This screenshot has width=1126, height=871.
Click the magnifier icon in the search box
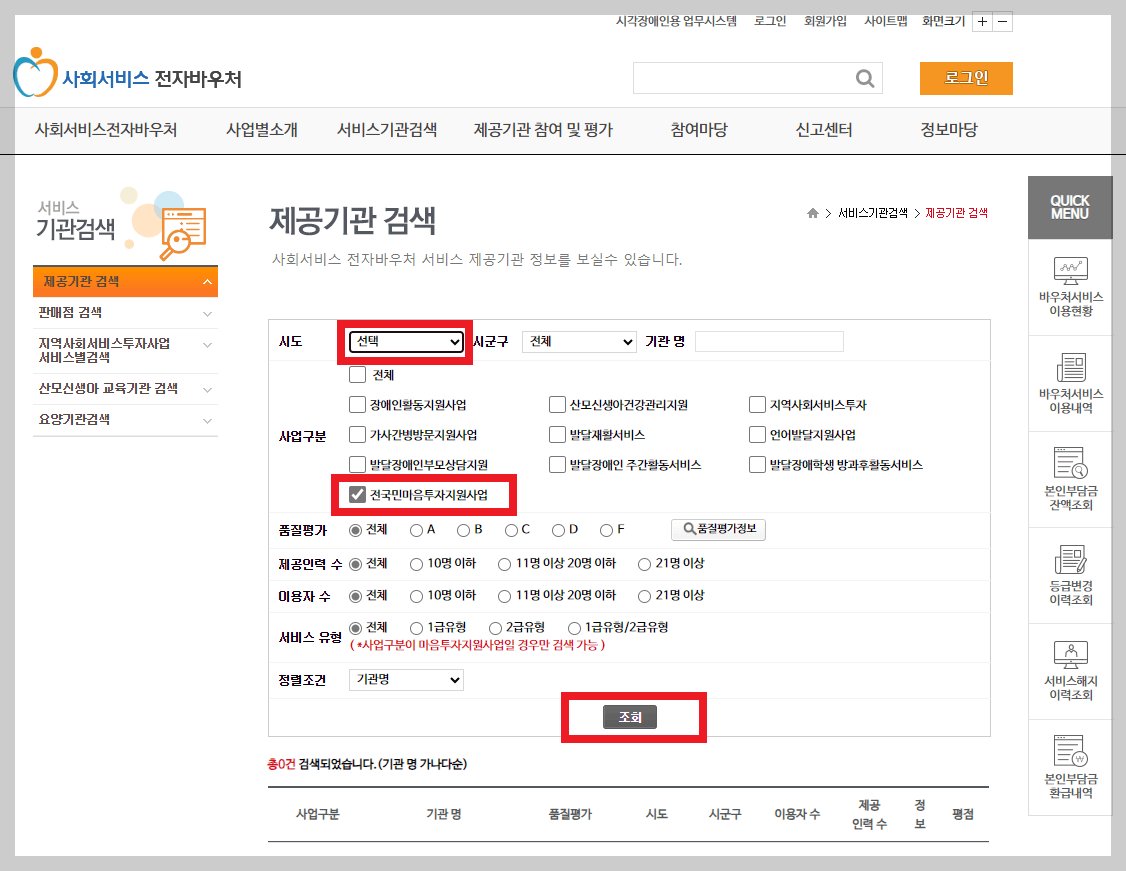(x=864, y=78)
